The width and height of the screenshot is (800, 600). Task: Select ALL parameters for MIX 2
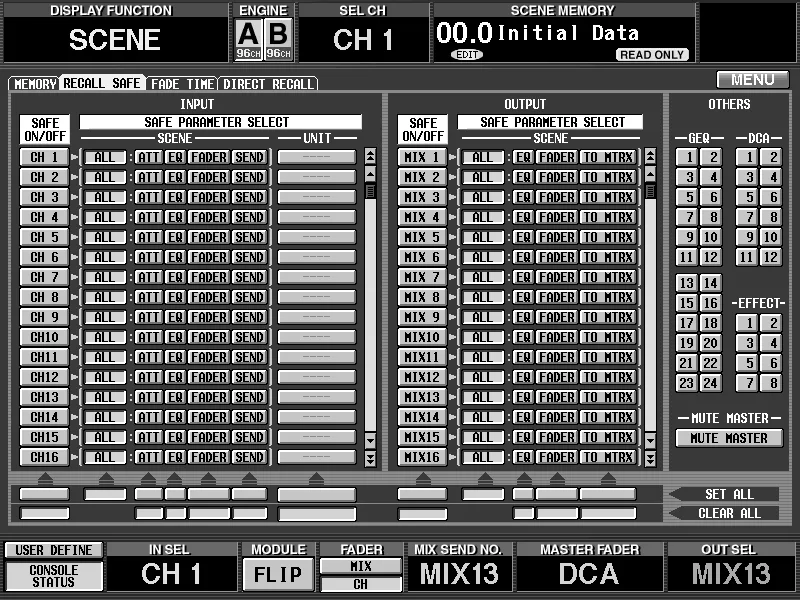[x=483, y=177]
